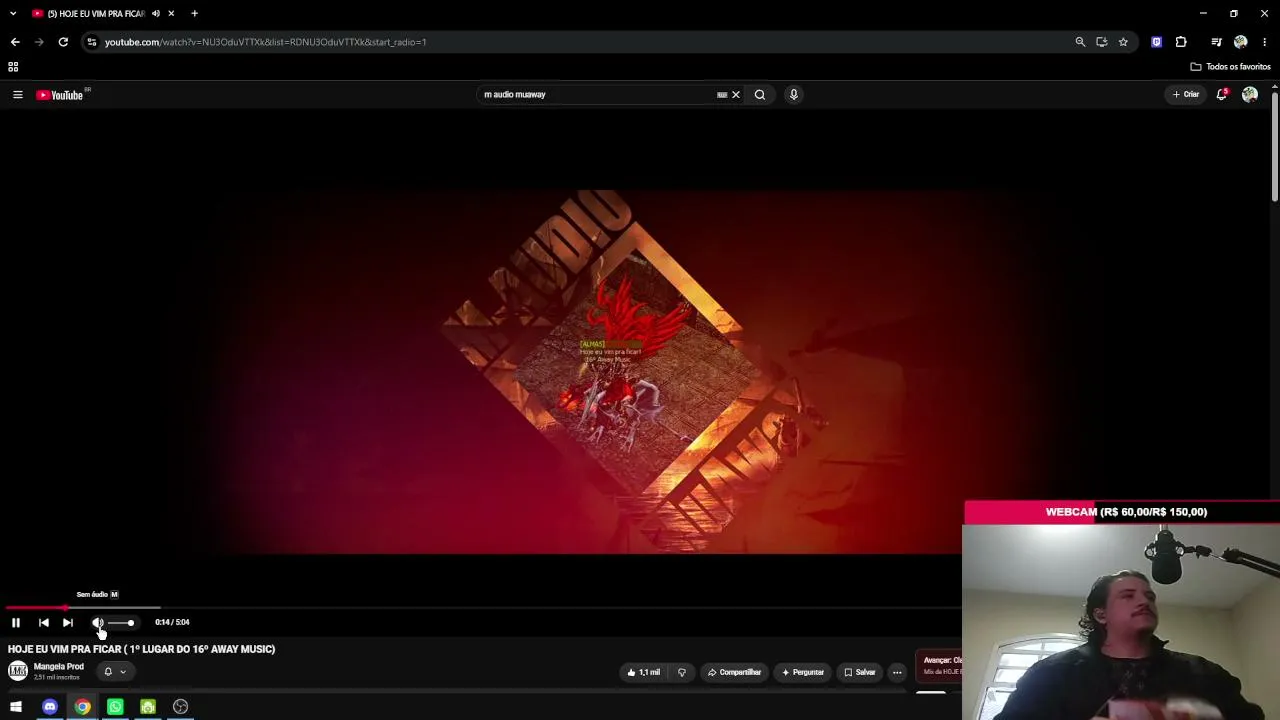Open the Mangela Prod channel avatar
Viewport: 1280px width, 720px height.
coord(18,671)
